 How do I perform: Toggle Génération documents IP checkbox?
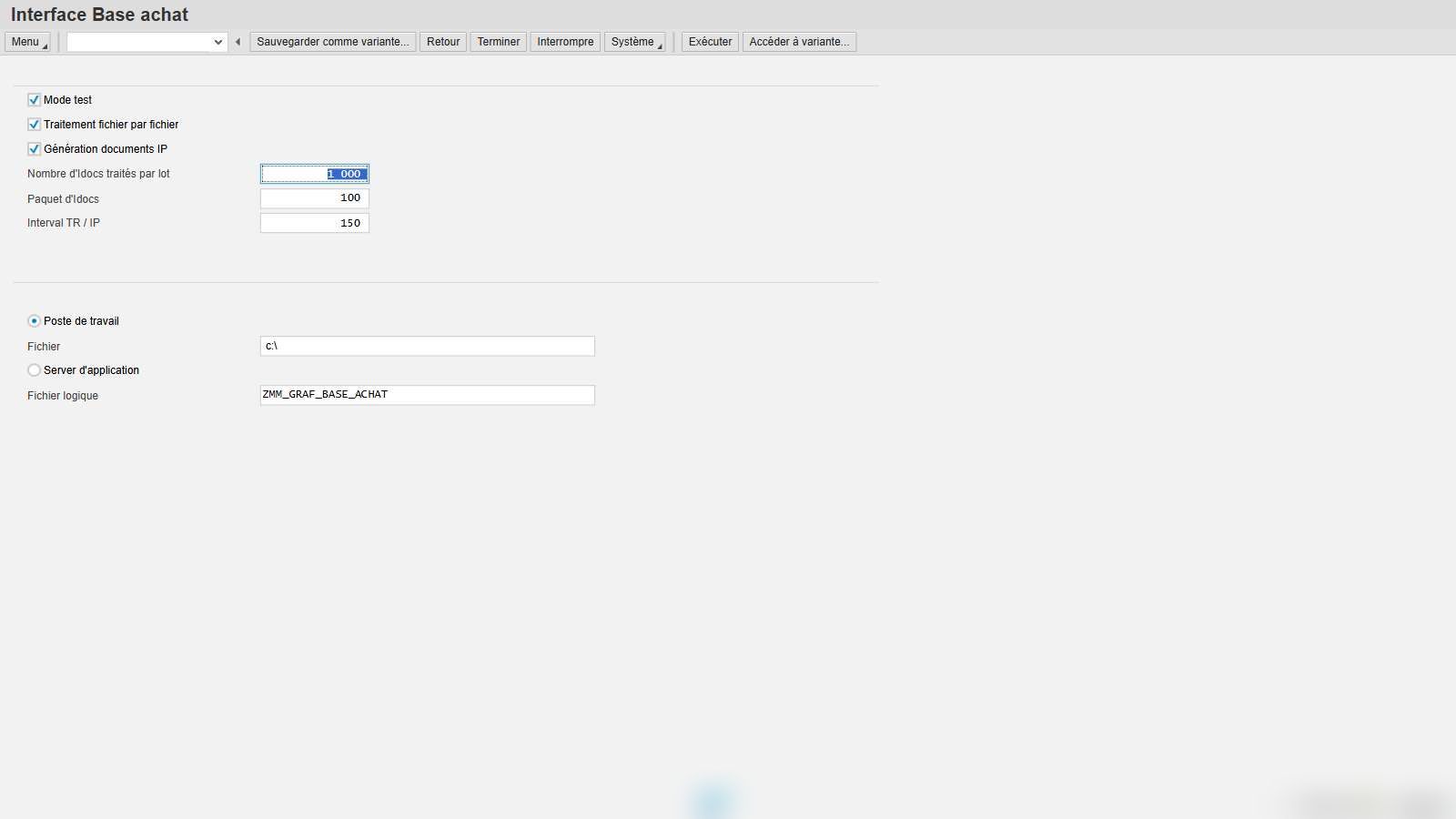[x=34, y=149]
